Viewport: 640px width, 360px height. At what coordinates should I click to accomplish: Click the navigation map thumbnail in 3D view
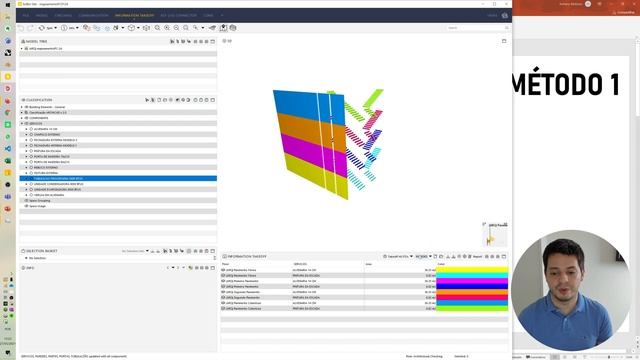click(495, 235)
